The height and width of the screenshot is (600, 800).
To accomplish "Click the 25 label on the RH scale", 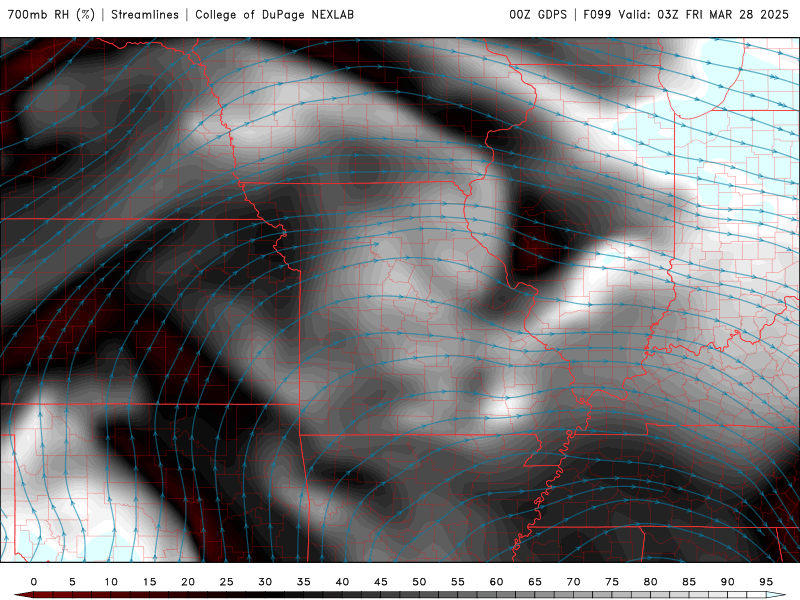I will [227, 582].
